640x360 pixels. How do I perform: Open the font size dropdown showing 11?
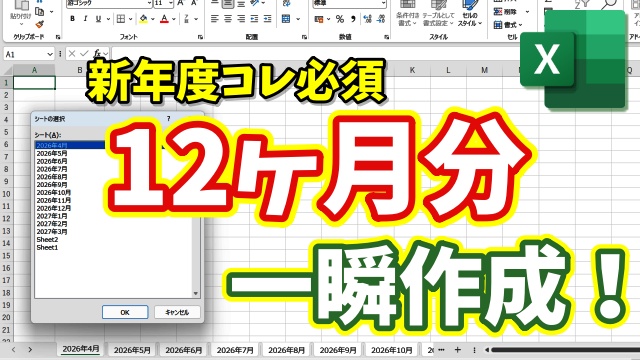[x=170, y=3]
